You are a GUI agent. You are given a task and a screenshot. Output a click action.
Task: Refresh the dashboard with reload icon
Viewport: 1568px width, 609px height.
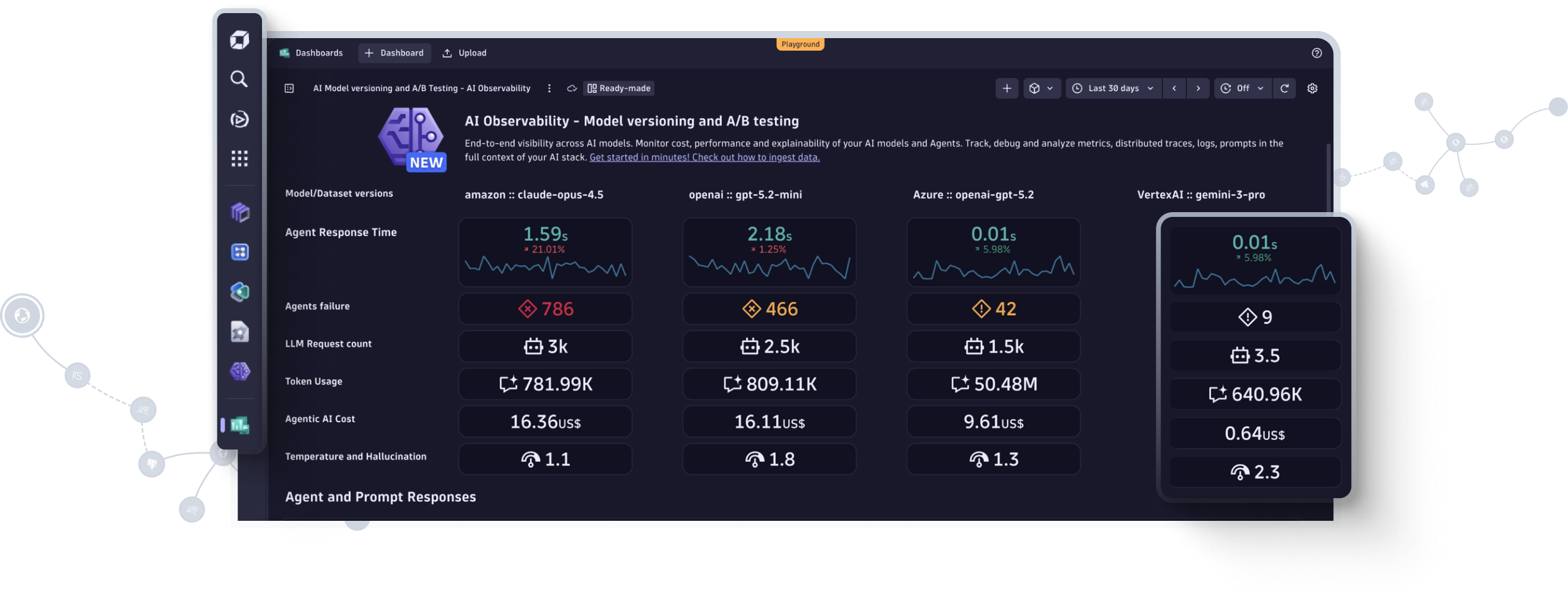click(x=1285, y=88)
